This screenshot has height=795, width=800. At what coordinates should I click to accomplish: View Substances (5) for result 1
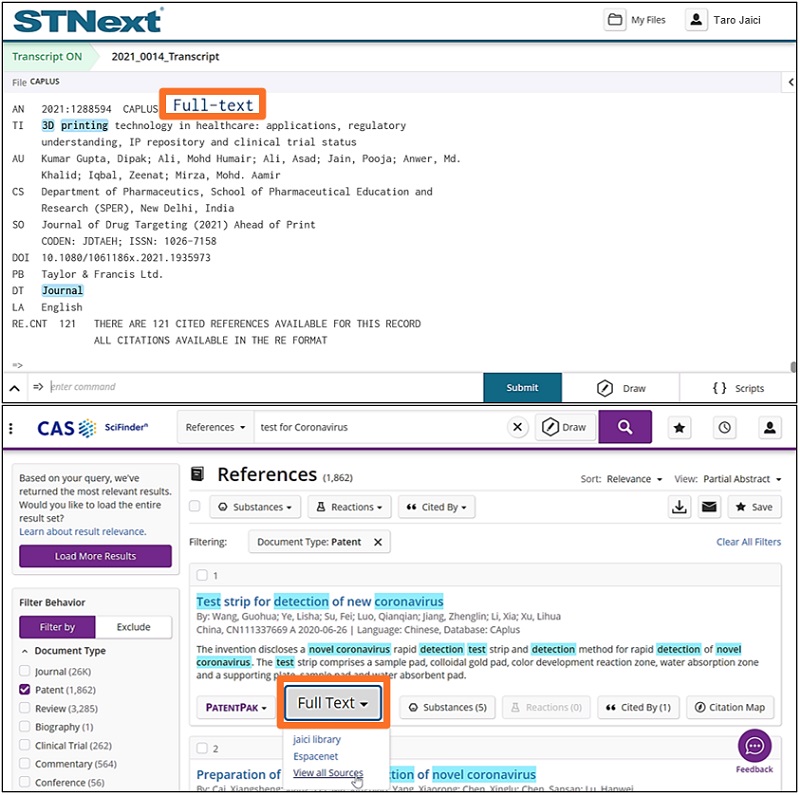447,707
